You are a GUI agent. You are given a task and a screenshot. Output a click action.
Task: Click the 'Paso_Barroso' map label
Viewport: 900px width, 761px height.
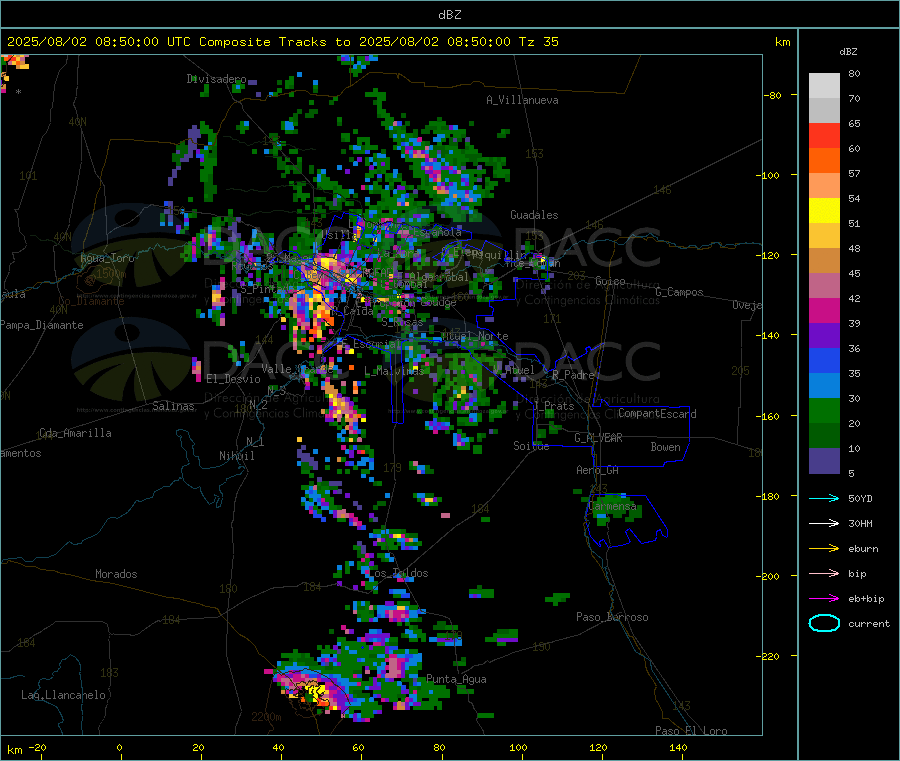pyautogui.click(x=612, y=618)
